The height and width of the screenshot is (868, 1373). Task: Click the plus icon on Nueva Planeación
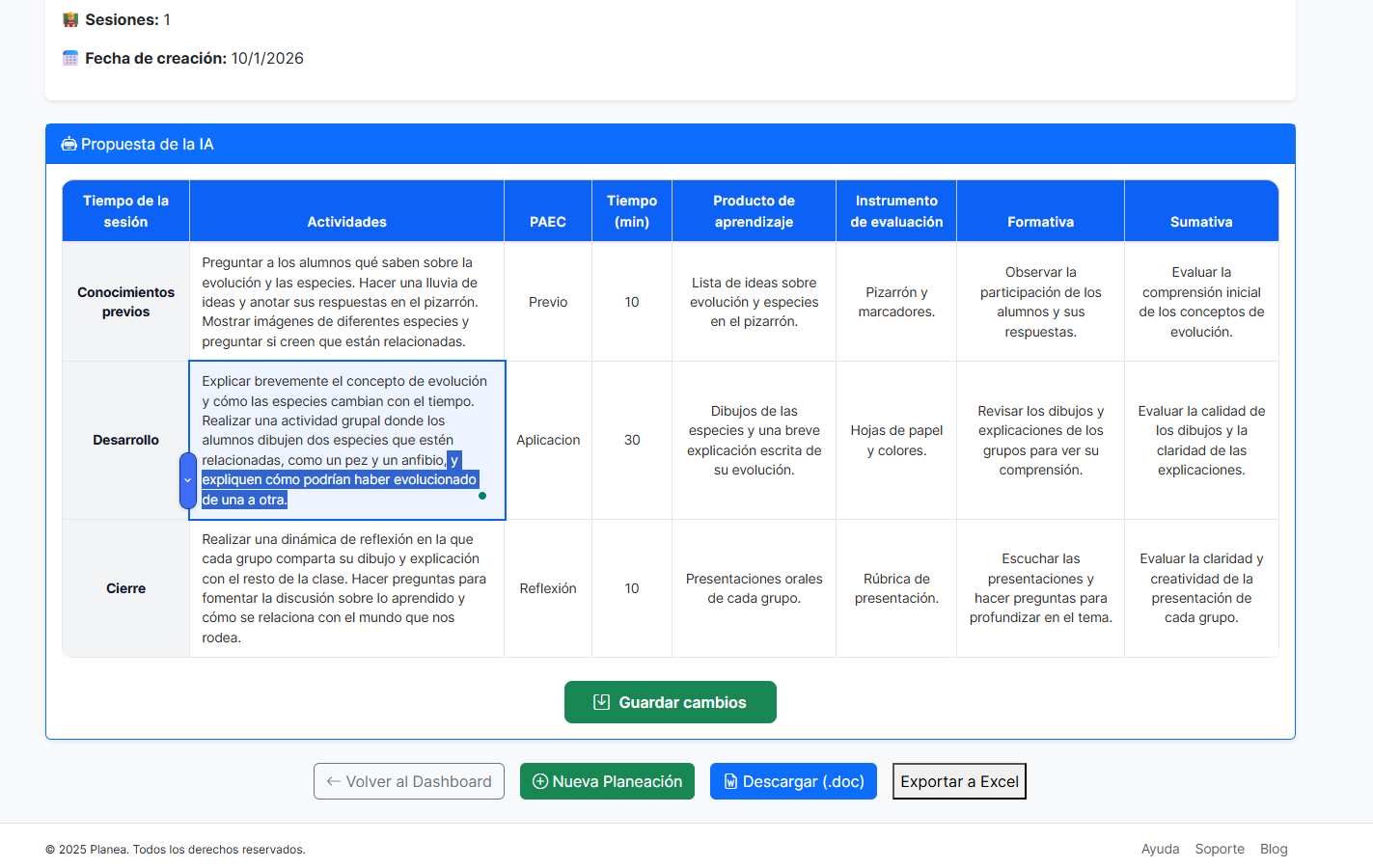tap(540, 782)
